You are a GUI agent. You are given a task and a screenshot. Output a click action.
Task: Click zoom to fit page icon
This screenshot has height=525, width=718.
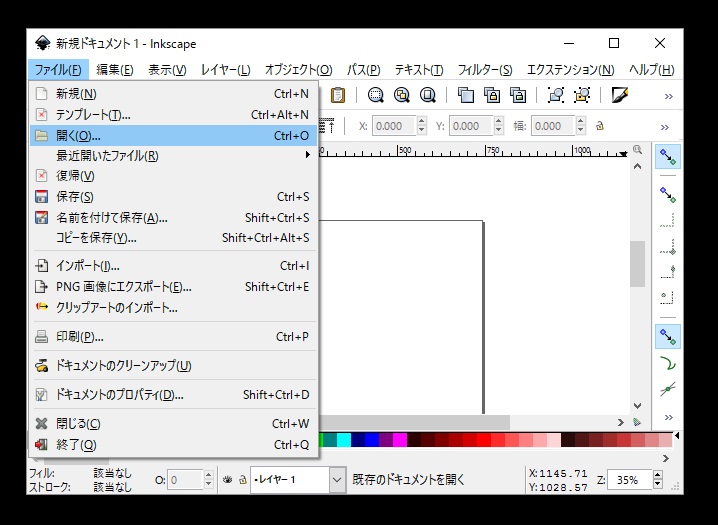[x=428, y=95]
